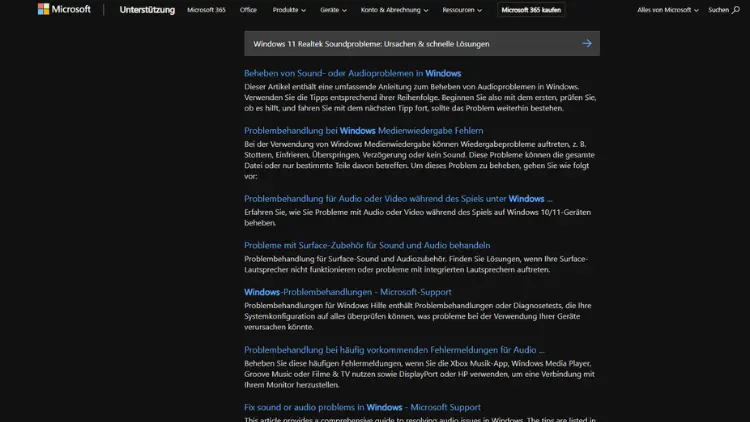Click description starting 'Beheben Sie diese häufigen'

(419, 374)
